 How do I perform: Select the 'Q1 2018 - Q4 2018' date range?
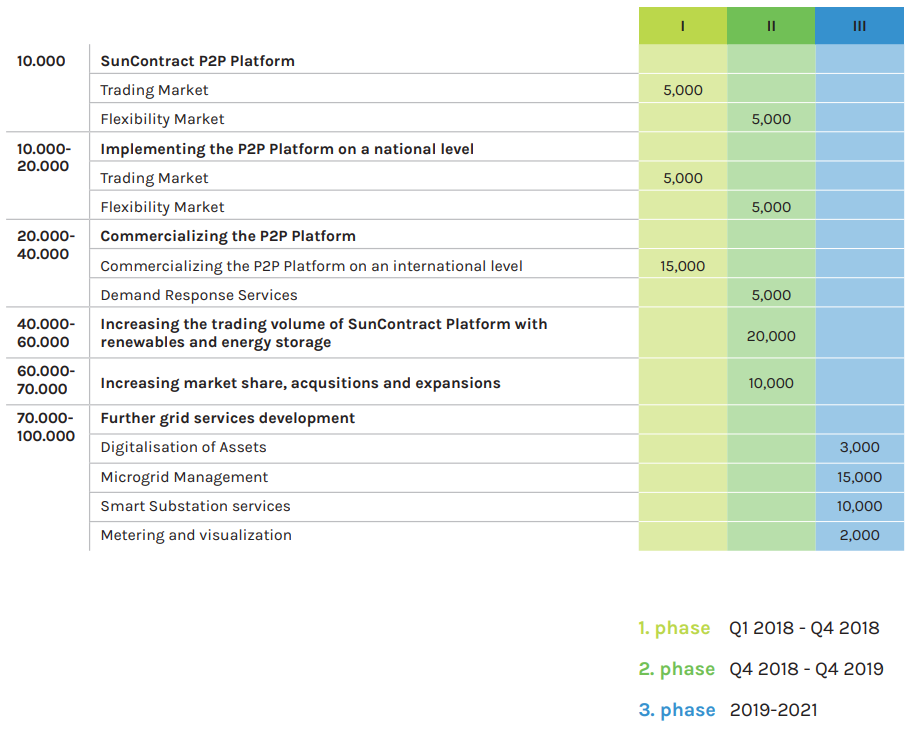(x=804, y=628)
